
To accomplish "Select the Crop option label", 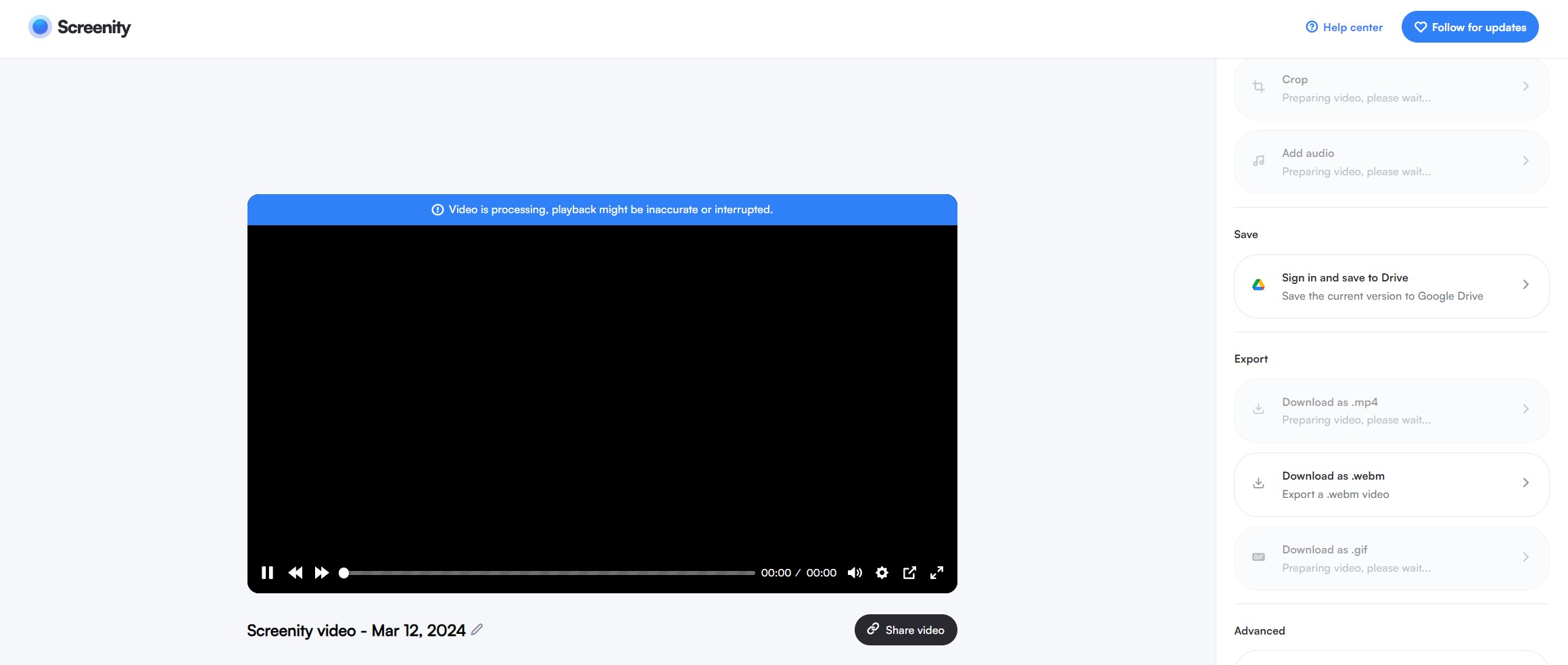I will pos(1295,79).
